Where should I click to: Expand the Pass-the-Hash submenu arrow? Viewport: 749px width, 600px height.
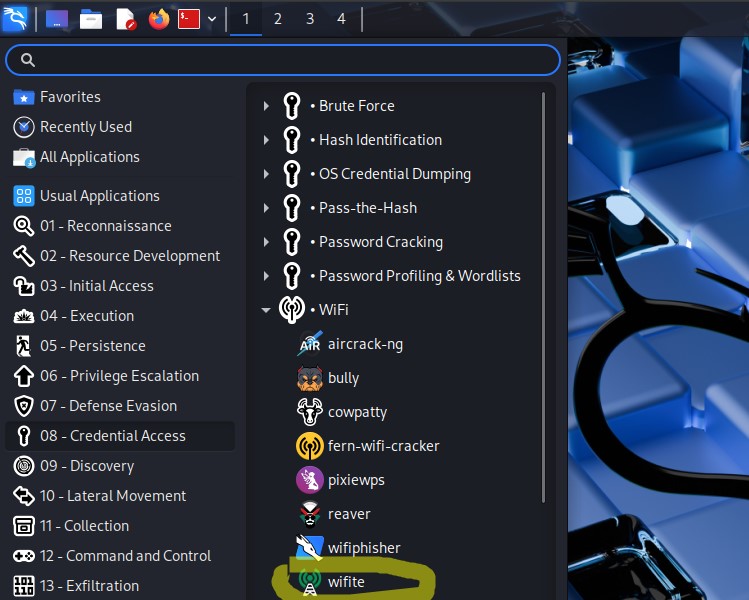tap(267, 208)
